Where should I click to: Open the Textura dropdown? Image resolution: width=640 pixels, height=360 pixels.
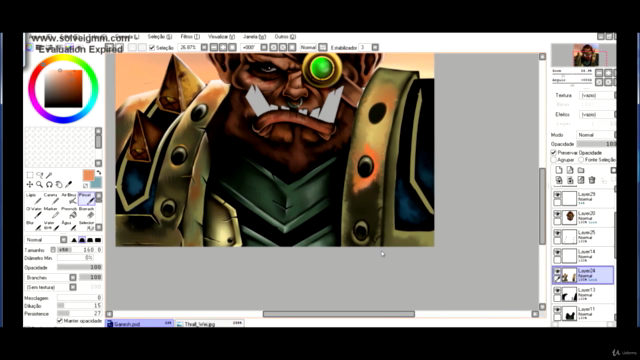598,95
